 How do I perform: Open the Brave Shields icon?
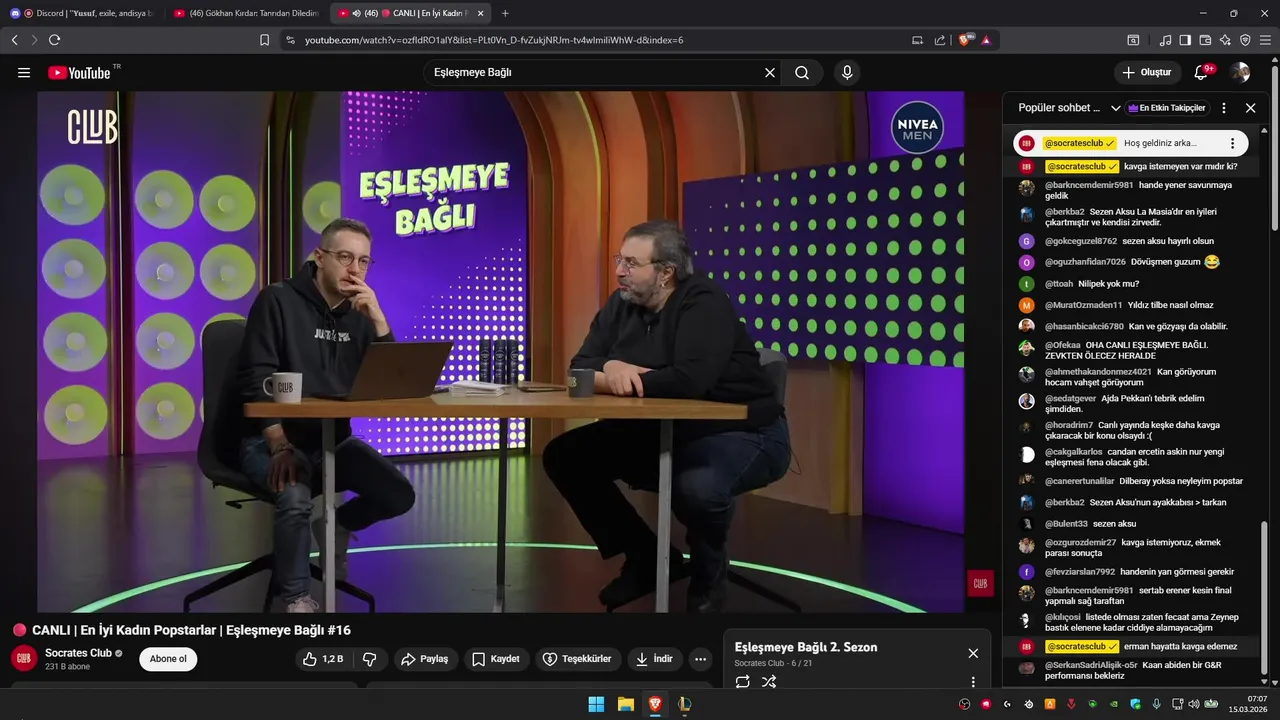tap(965, 40)
